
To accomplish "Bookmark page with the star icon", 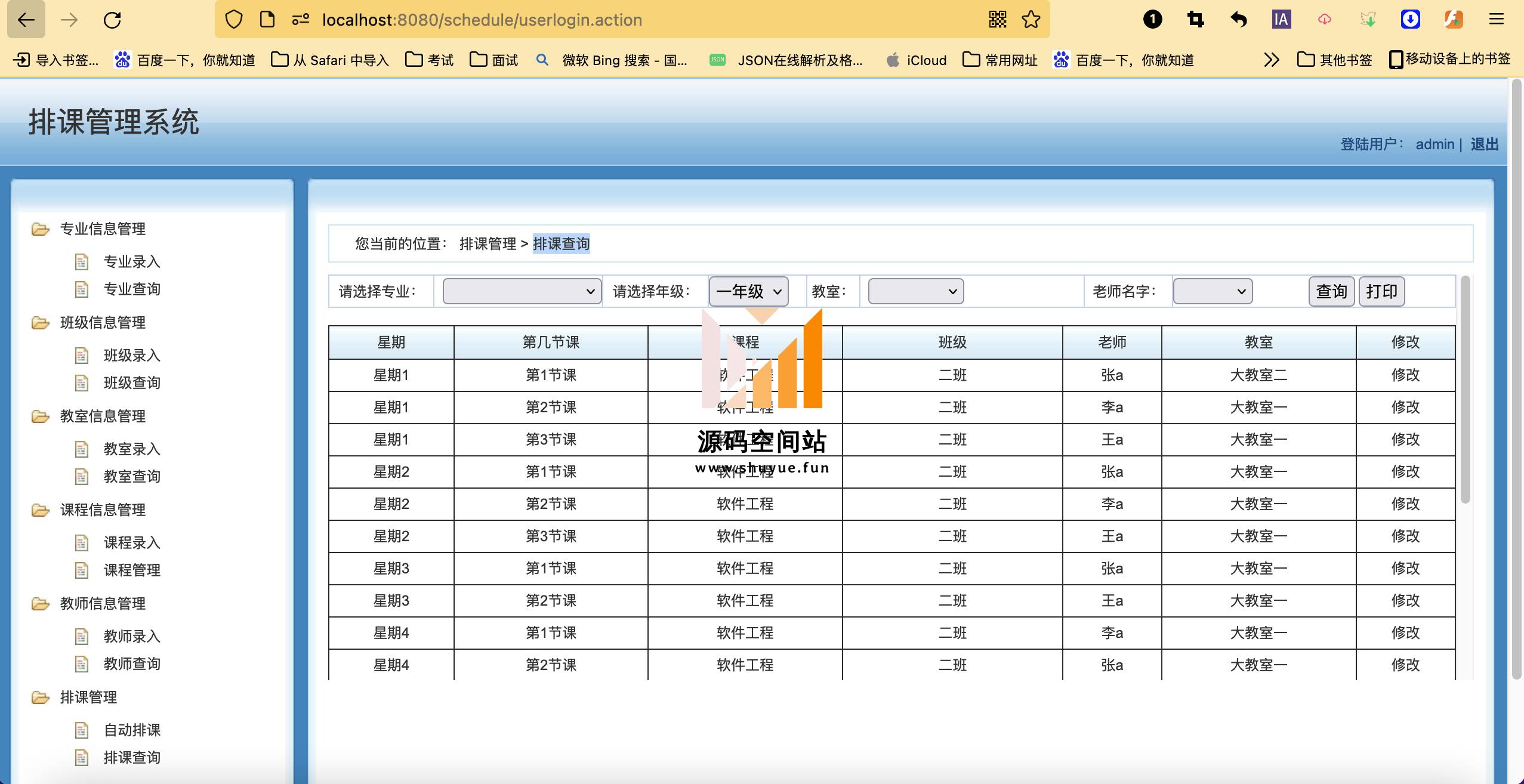I will click(1031, 20).
